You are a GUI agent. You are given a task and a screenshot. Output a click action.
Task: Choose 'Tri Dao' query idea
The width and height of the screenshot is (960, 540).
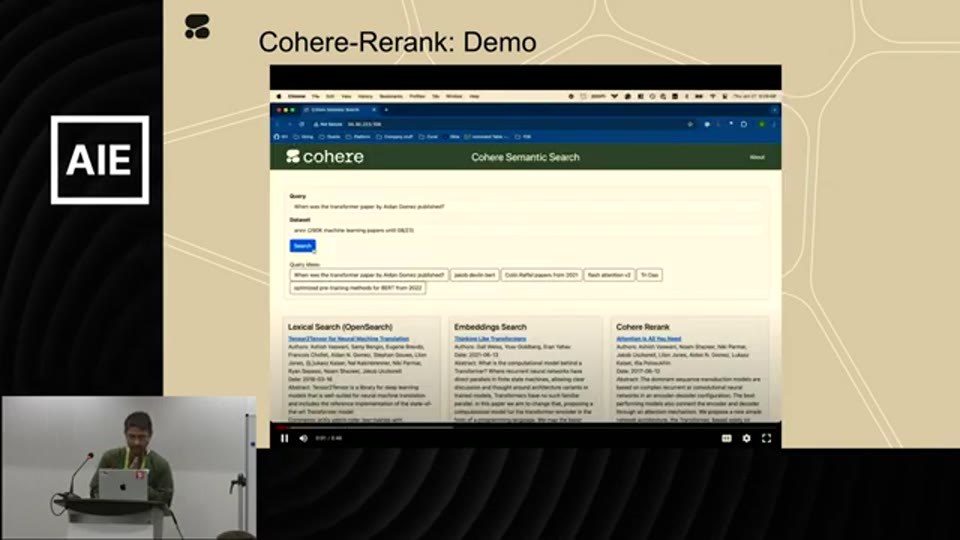coord(649,275)
